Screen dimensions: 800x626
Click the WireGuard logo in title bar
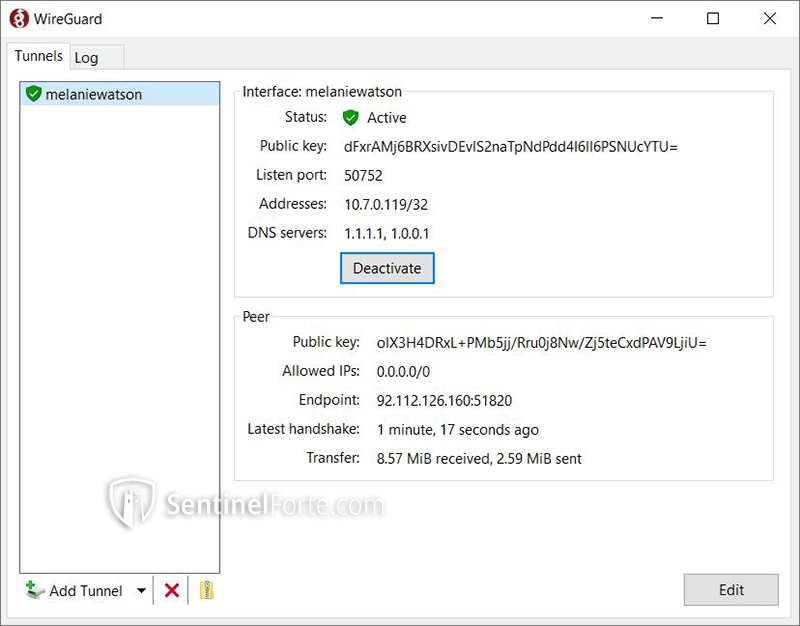[19, 19]
